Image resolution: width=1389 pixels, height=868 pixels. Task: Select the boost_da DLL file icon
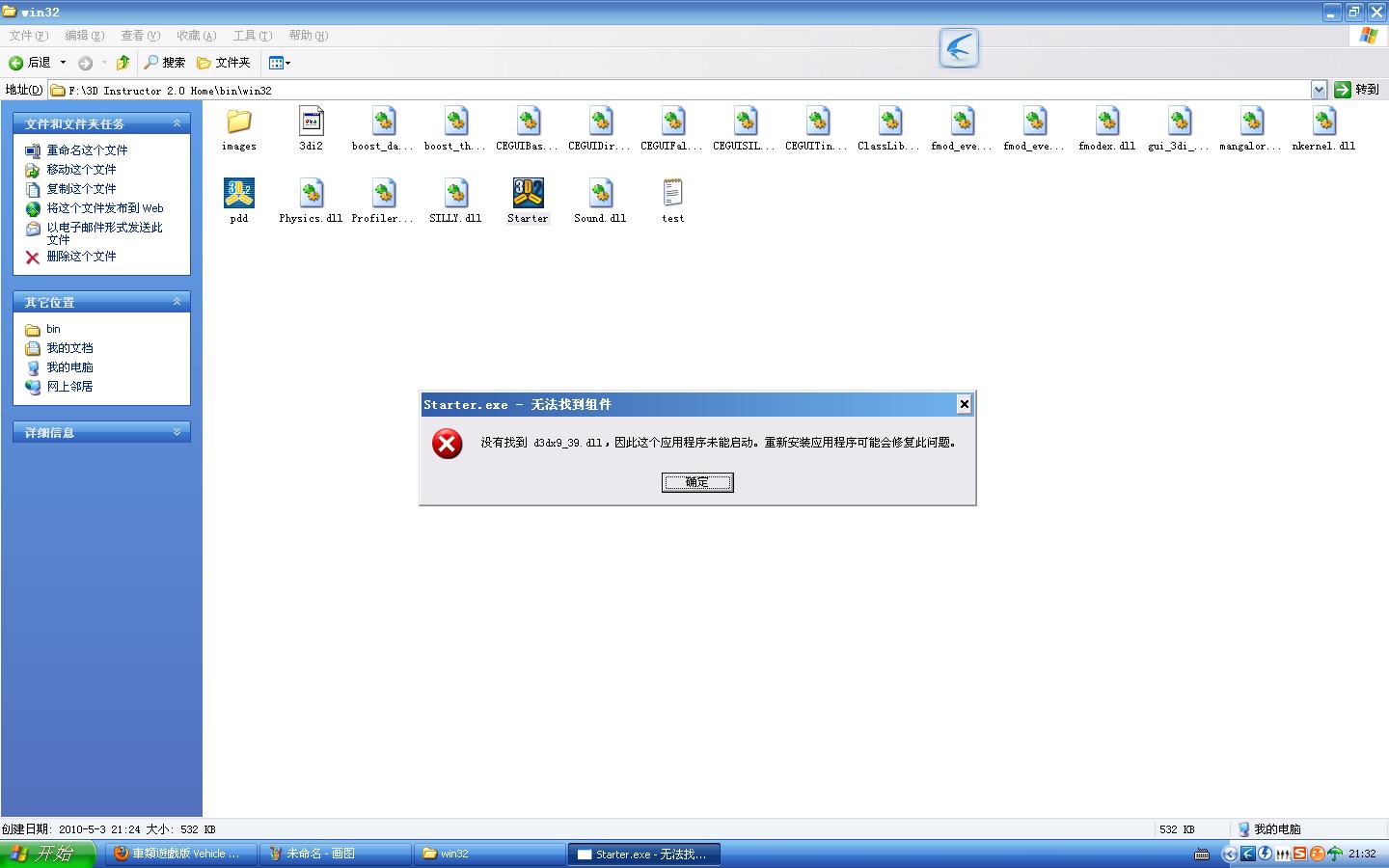383,122
